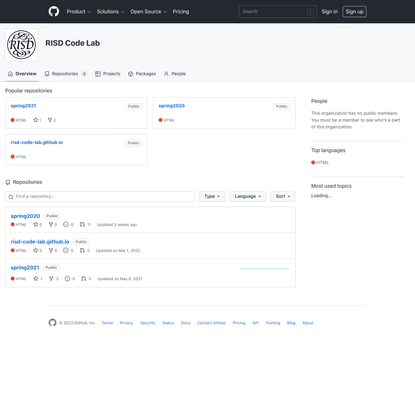Click fork count on spring2021 popular card
The image size is (415, 415).
coord(52,120)
